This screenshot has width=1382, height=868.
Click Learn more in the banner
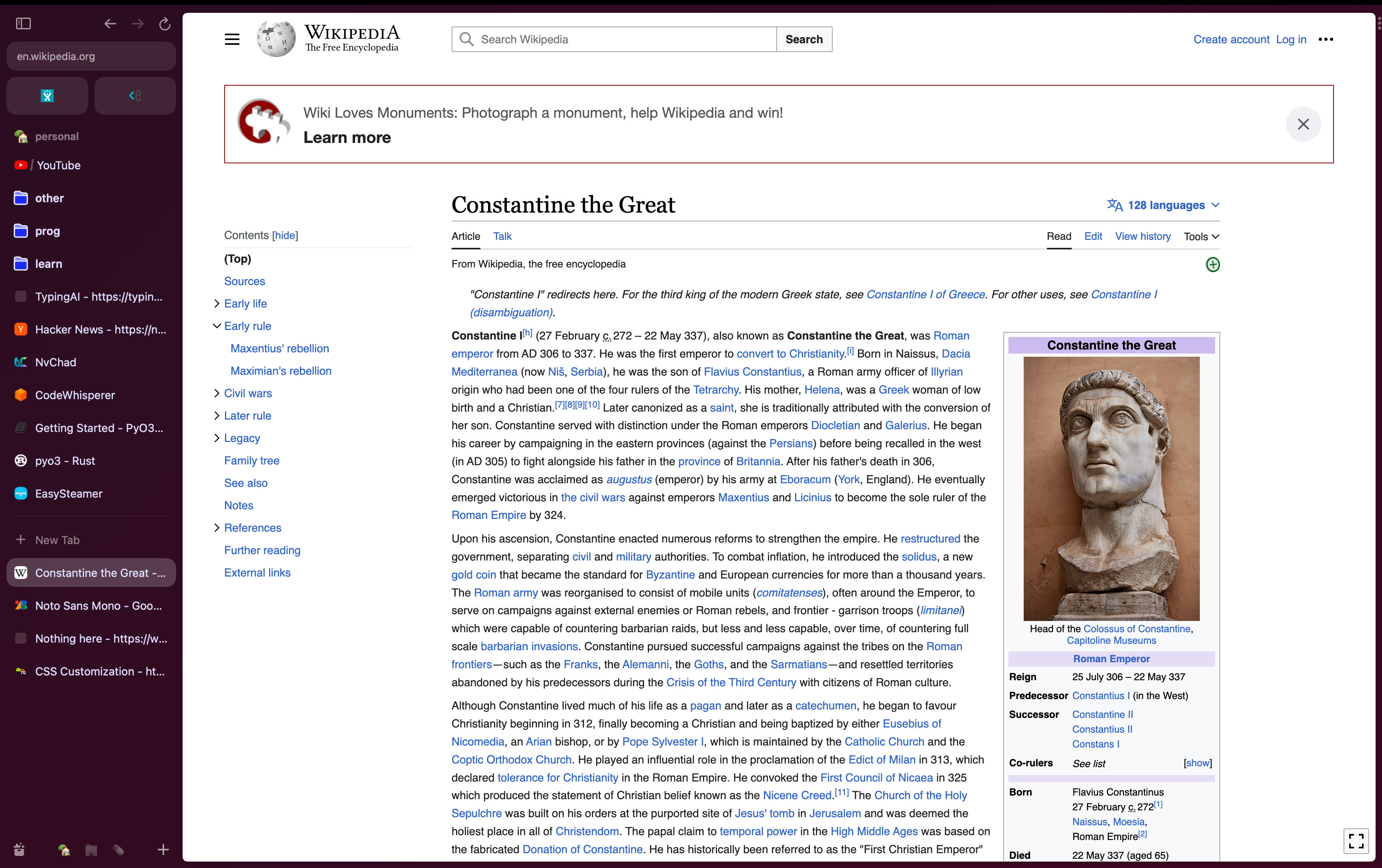click(347, 137)
